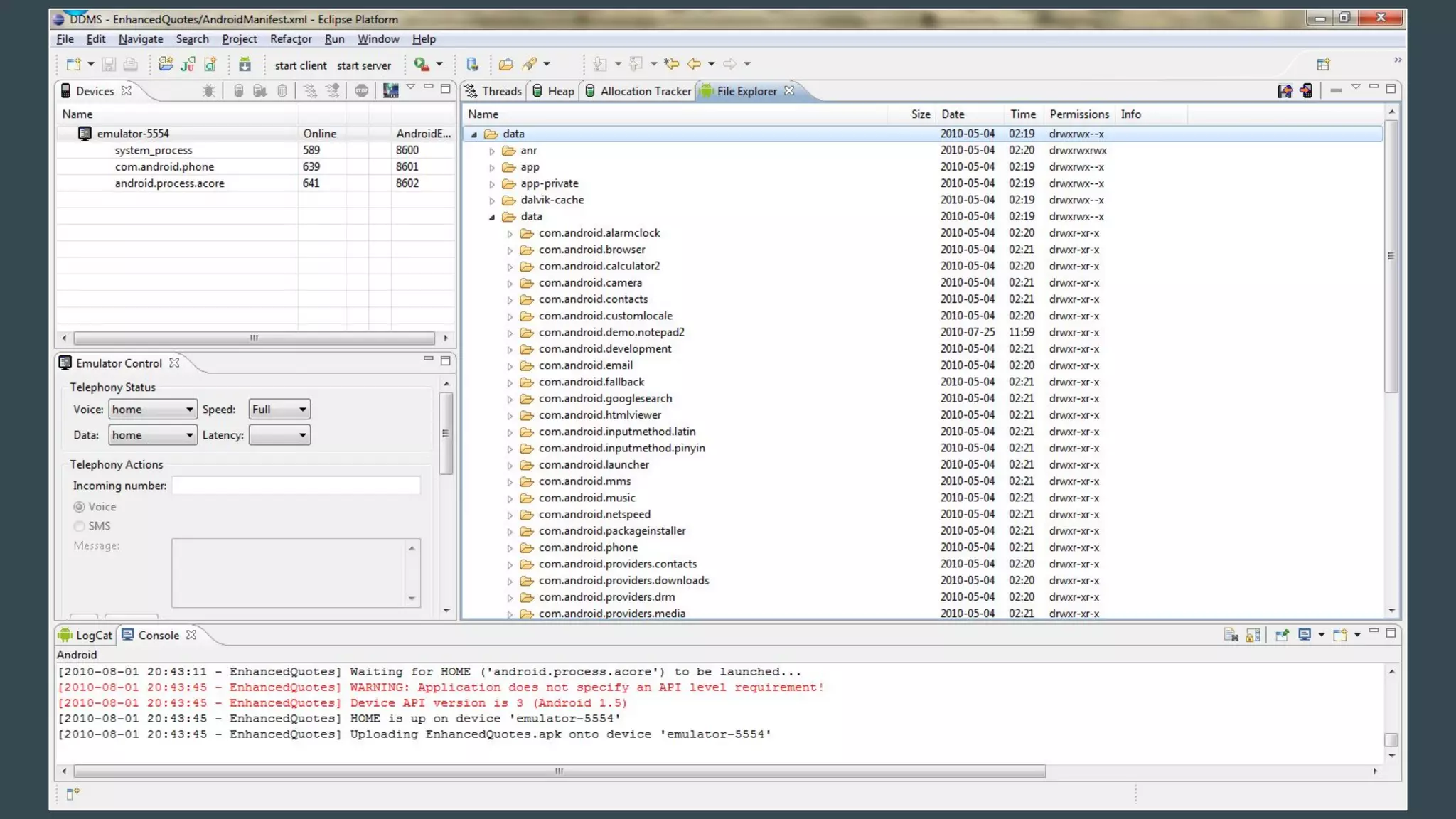
Task: Click the debug process bug icon
Action: [208, 91]
